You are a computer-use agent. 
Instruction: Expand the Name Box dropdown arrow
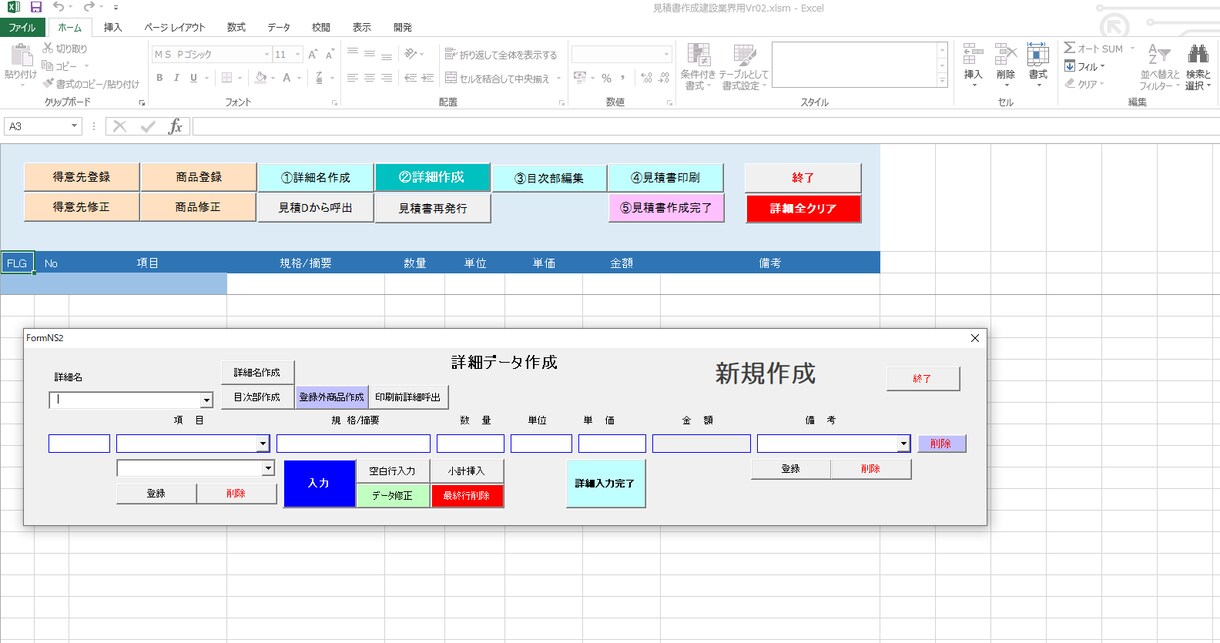click(74, 126)
